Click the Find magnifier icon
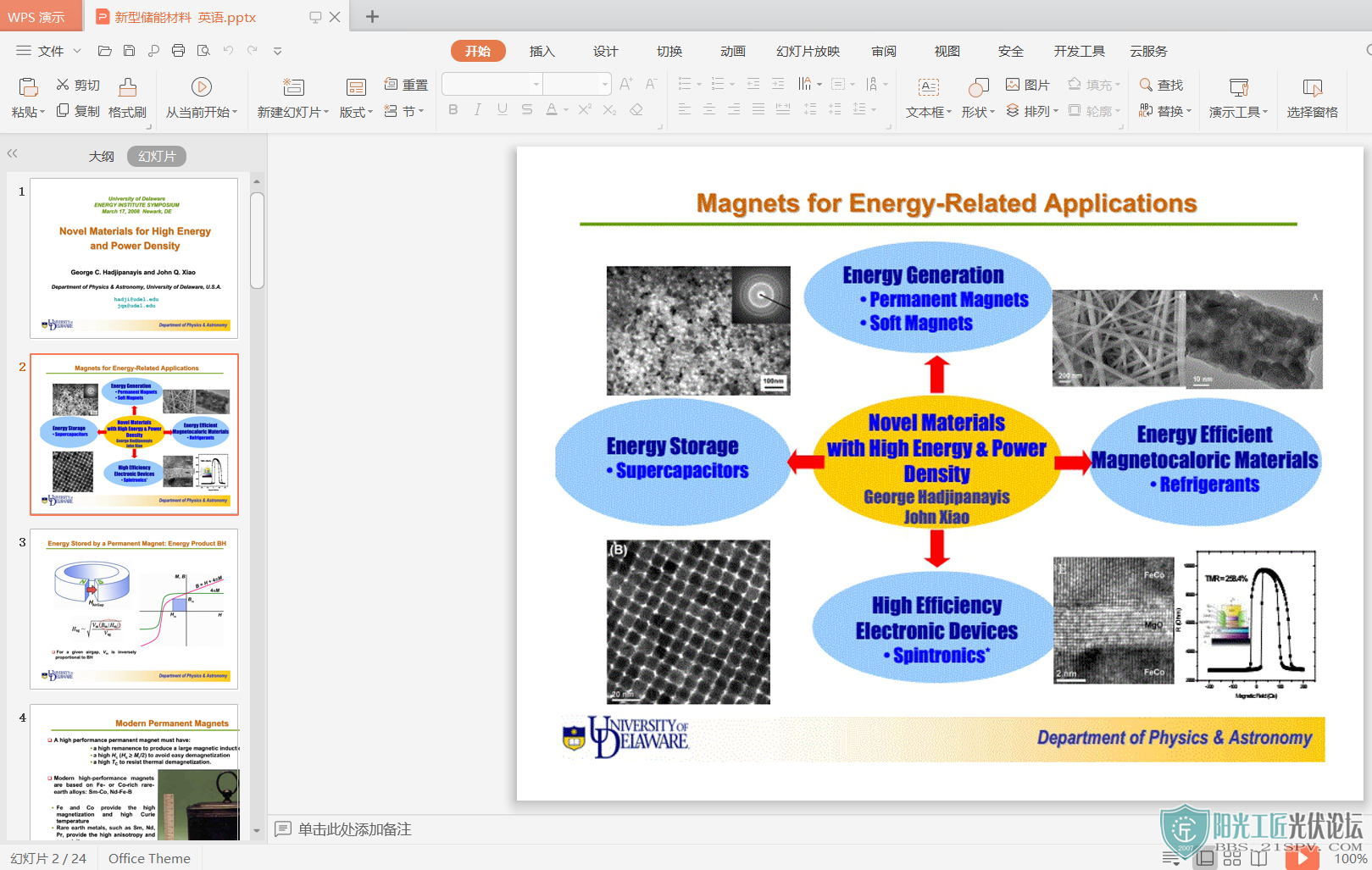Screen dimensions: 1372x870 tap(1146, 84)
